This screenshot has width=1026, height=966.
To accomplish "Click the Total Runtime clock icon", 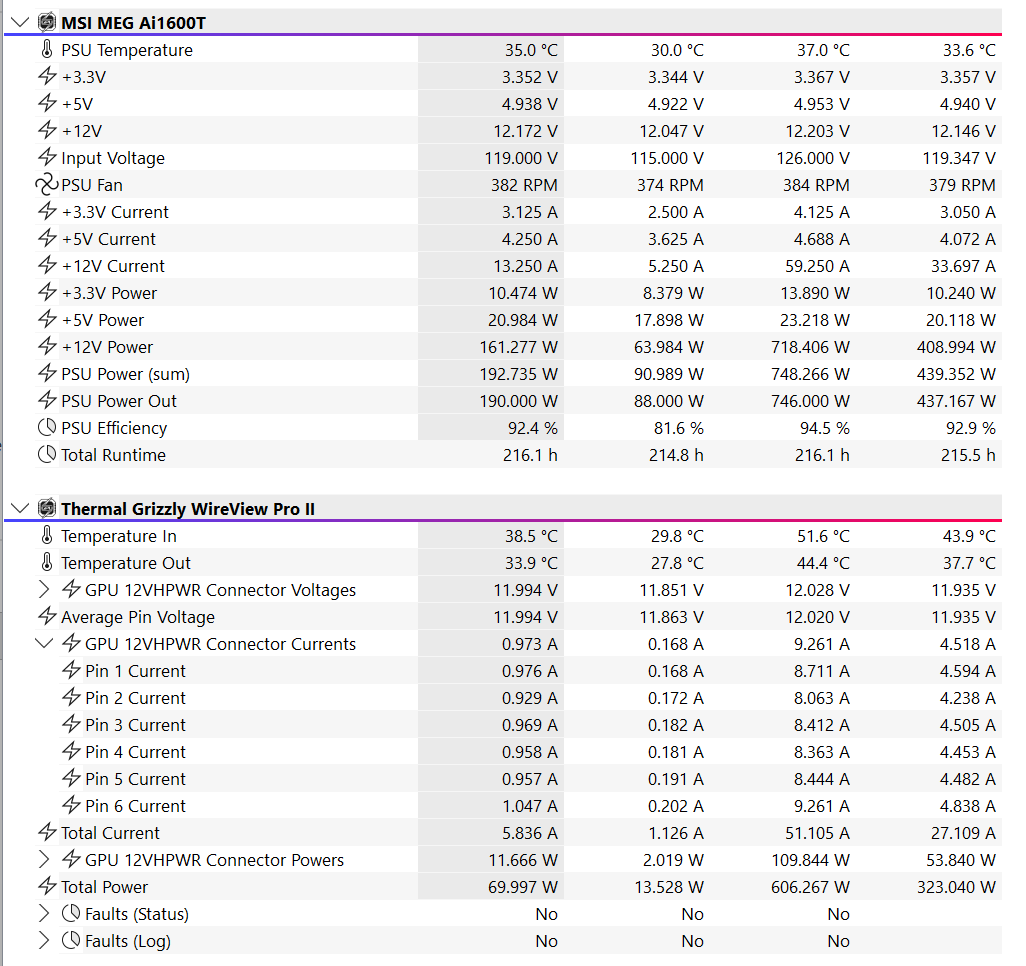I will pyautogui.click(x=47, y=455).
